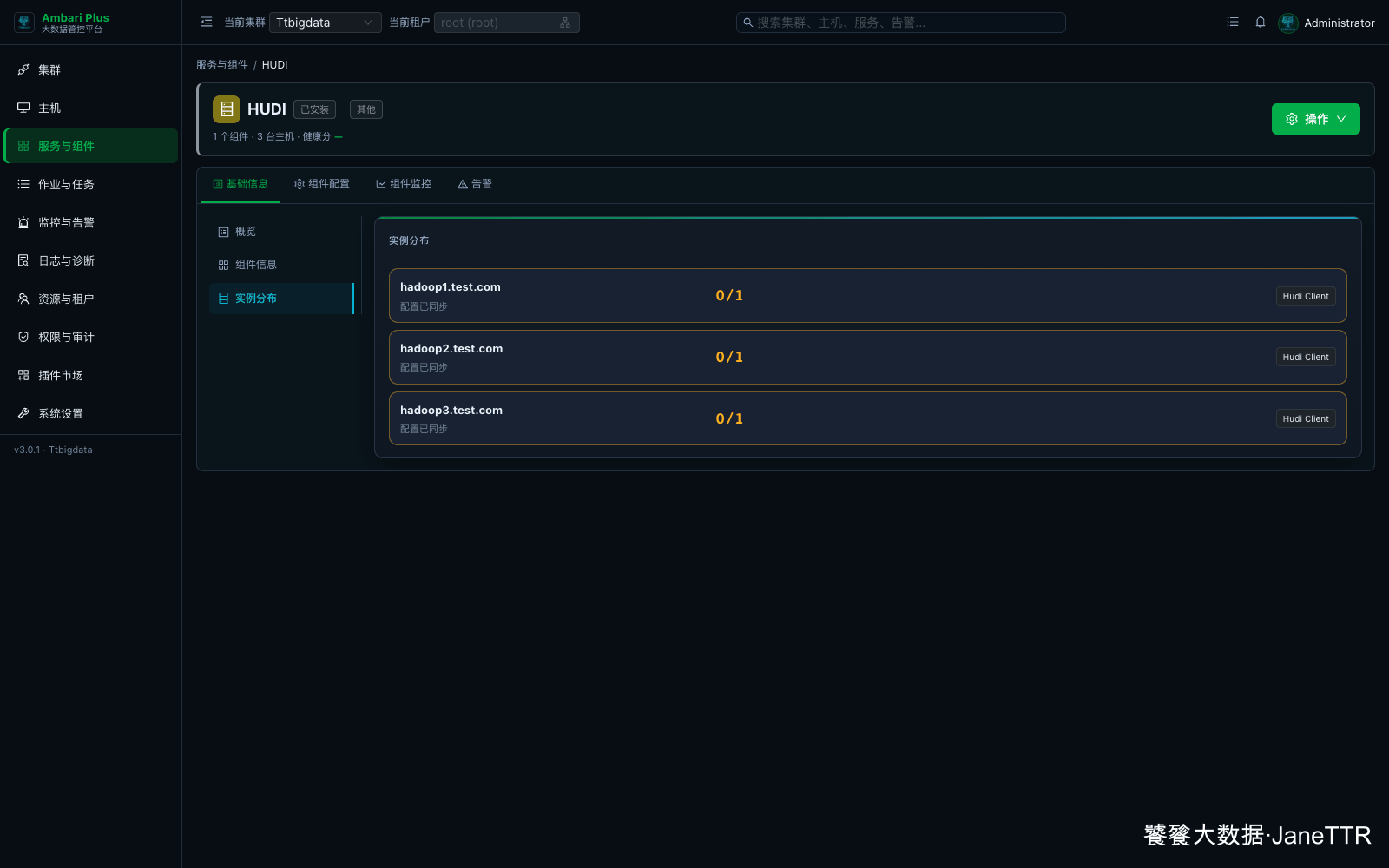This screenshot has height=868, width=1389.
Task: Click the 服务与组件 grid icon in the sidebar
Action: point(23,146)
